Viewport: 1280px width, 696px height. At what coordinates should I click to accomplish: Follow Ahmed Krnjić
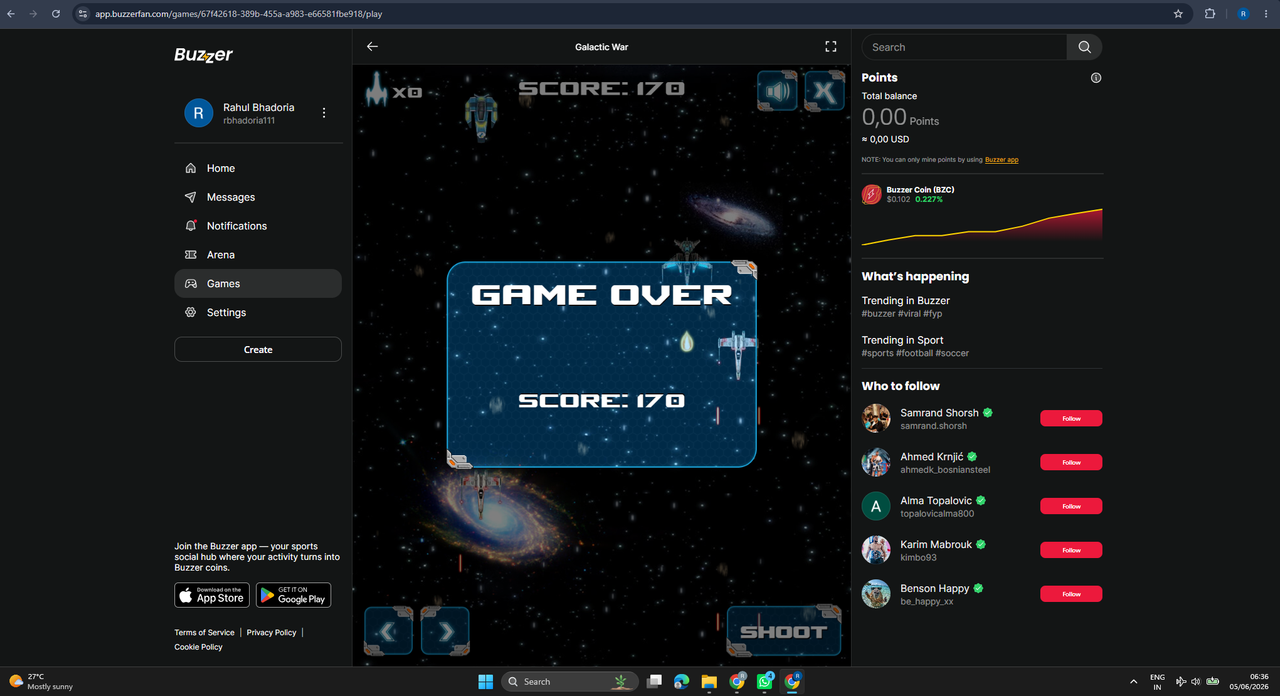pyautogui.click(x=1071, y=462)
